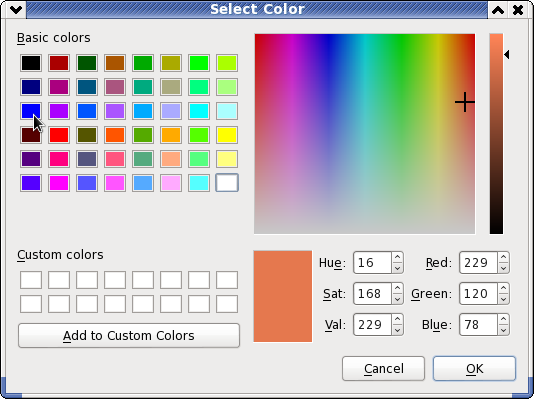This screenshot has height=399, width=534.
Task: Click the Basic colors label
Action: pyautogui.click(x=54, y=38)
